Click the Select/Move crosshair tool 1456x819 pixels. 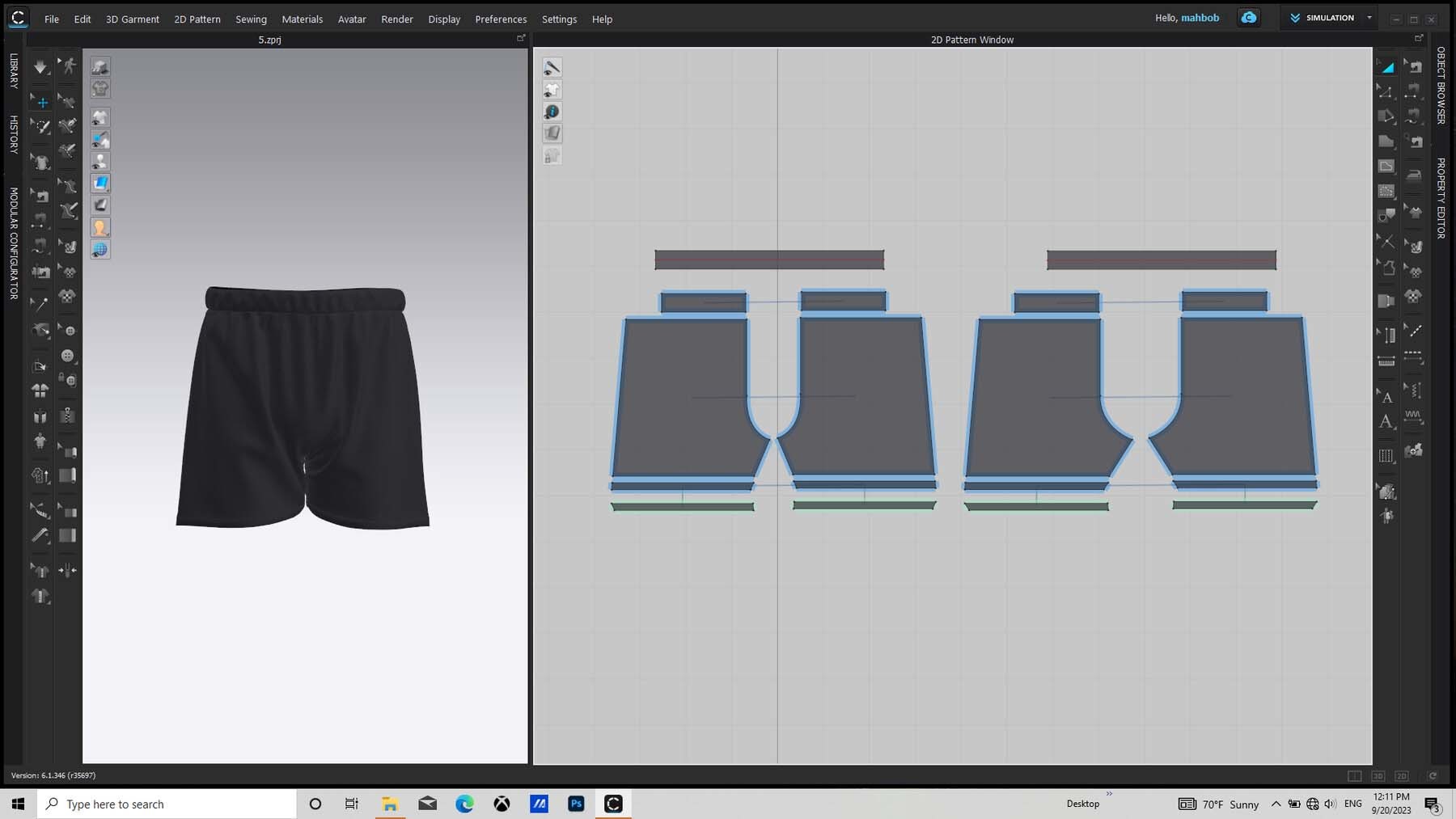point(41,102)
